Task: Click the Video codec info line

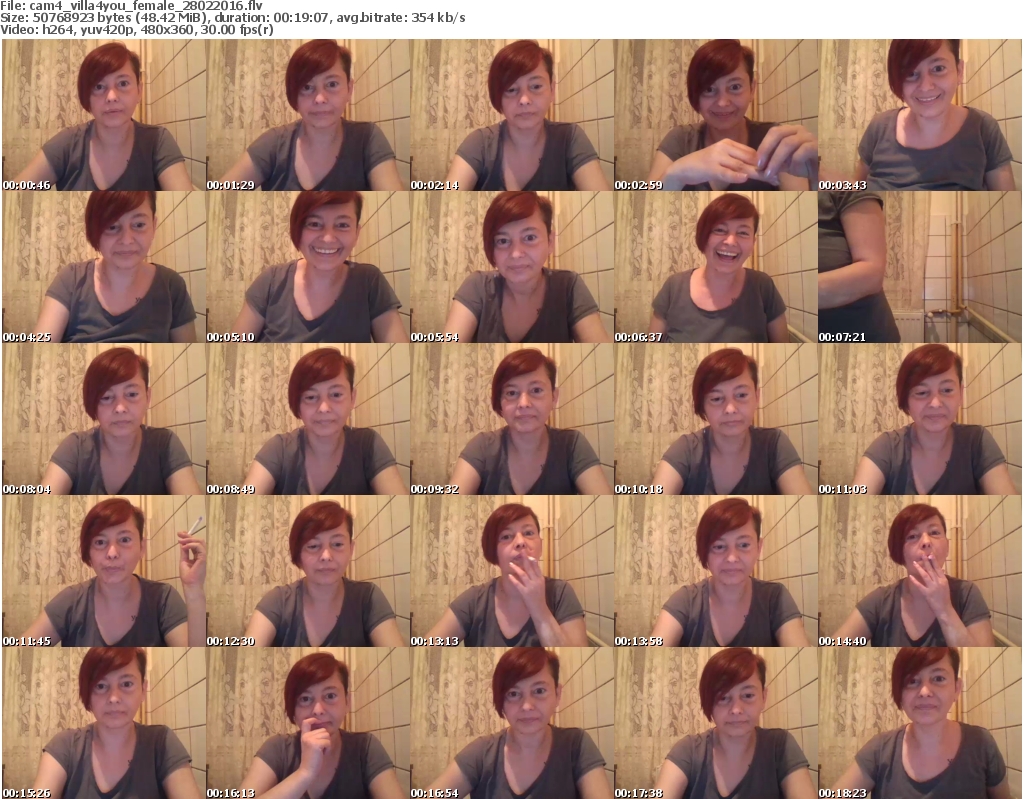Action: [136, 30]
